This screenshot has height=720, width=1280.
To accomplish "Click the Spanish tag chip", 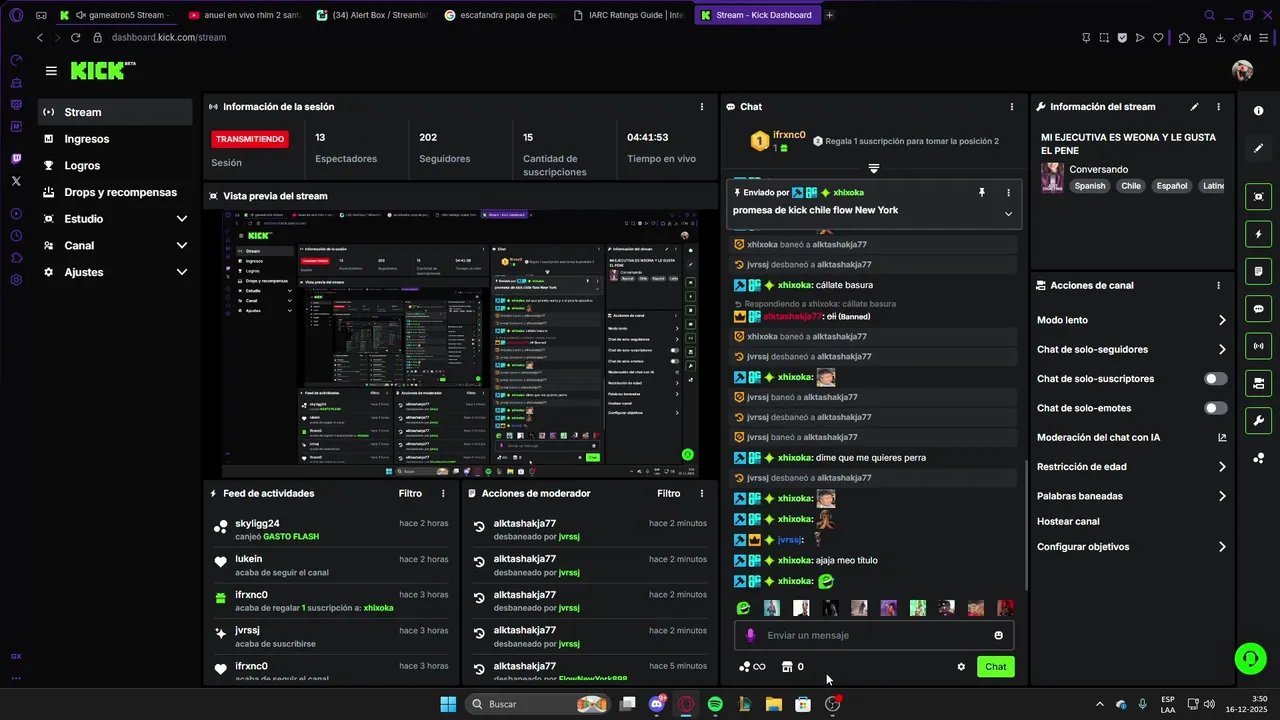I will pos(1090,186).
